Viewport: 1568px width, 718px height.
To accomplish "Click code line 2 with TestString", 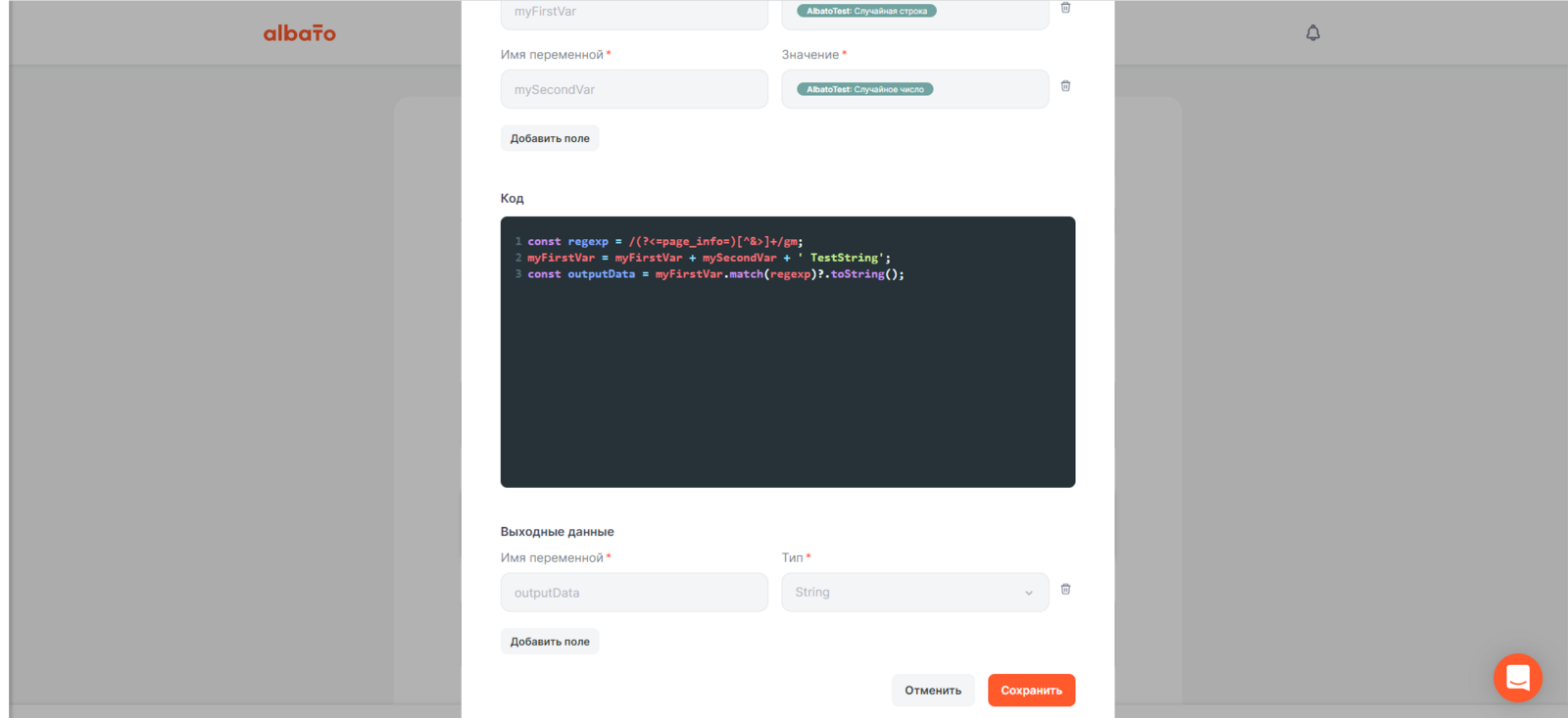I will [x=708, y=258].
